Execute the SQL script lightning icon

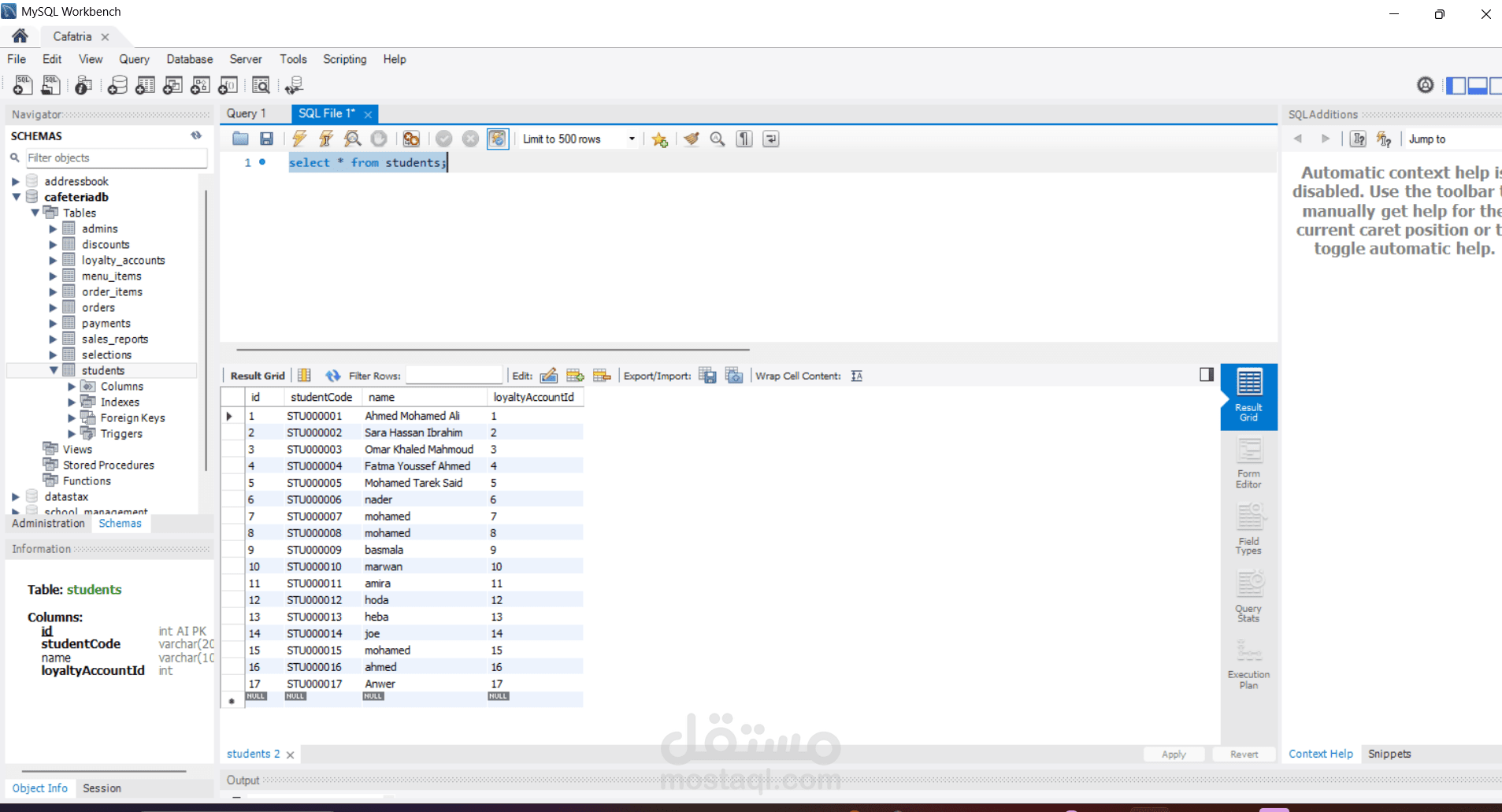(x=299, y=139)
